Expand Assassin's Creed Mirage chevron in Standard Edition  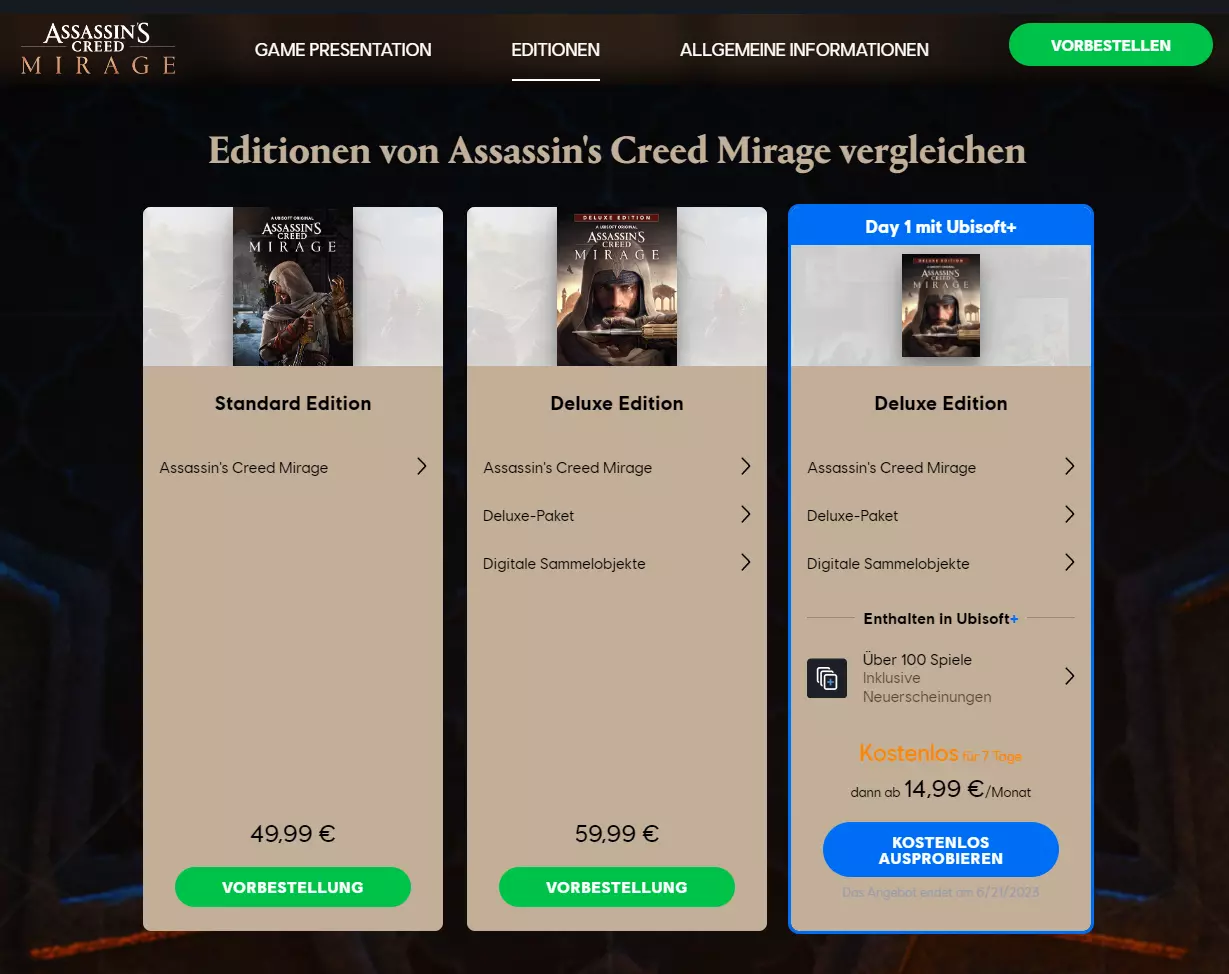coord(422,466)
